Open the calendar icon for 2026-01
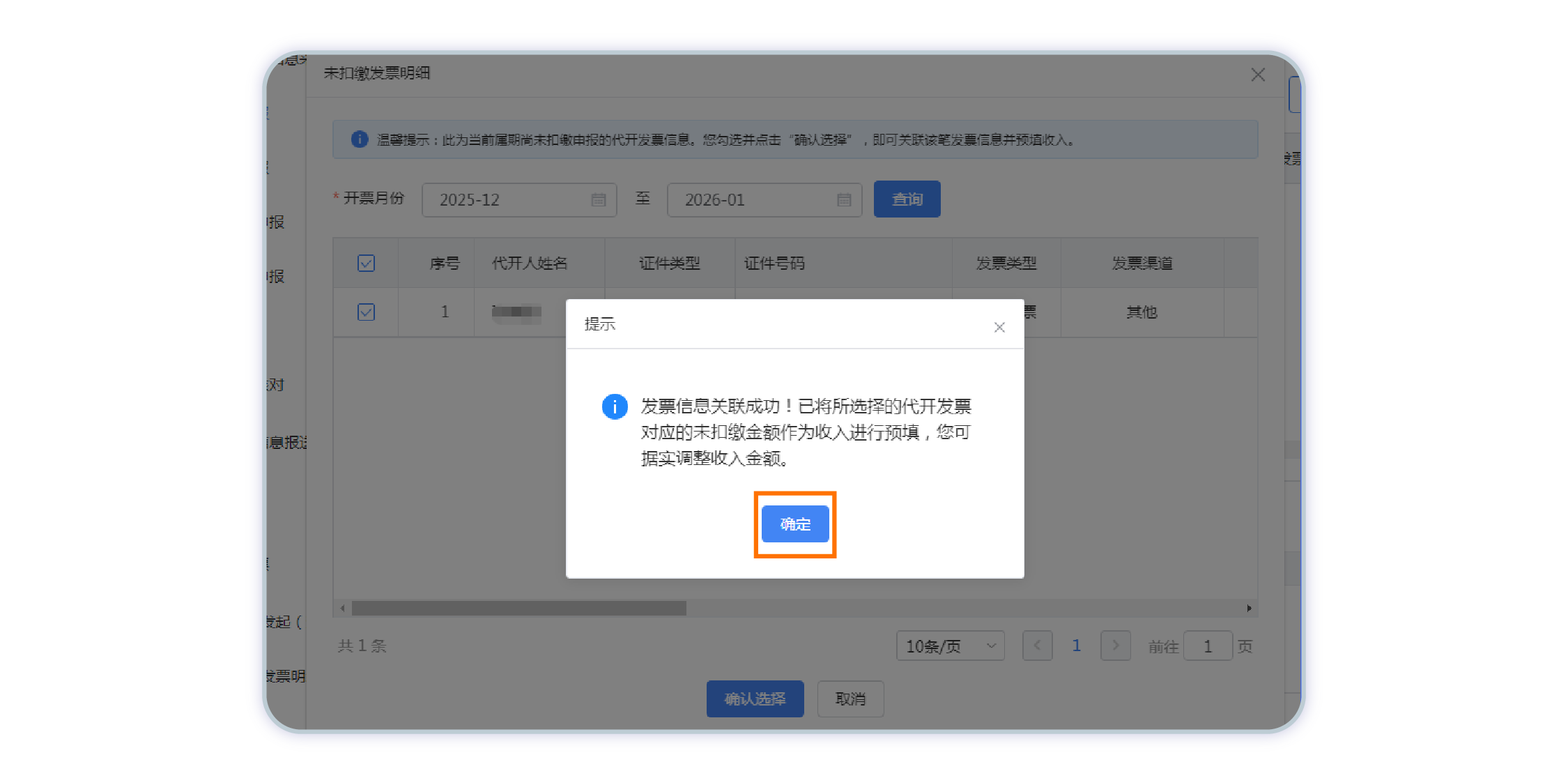 [843, 200]
